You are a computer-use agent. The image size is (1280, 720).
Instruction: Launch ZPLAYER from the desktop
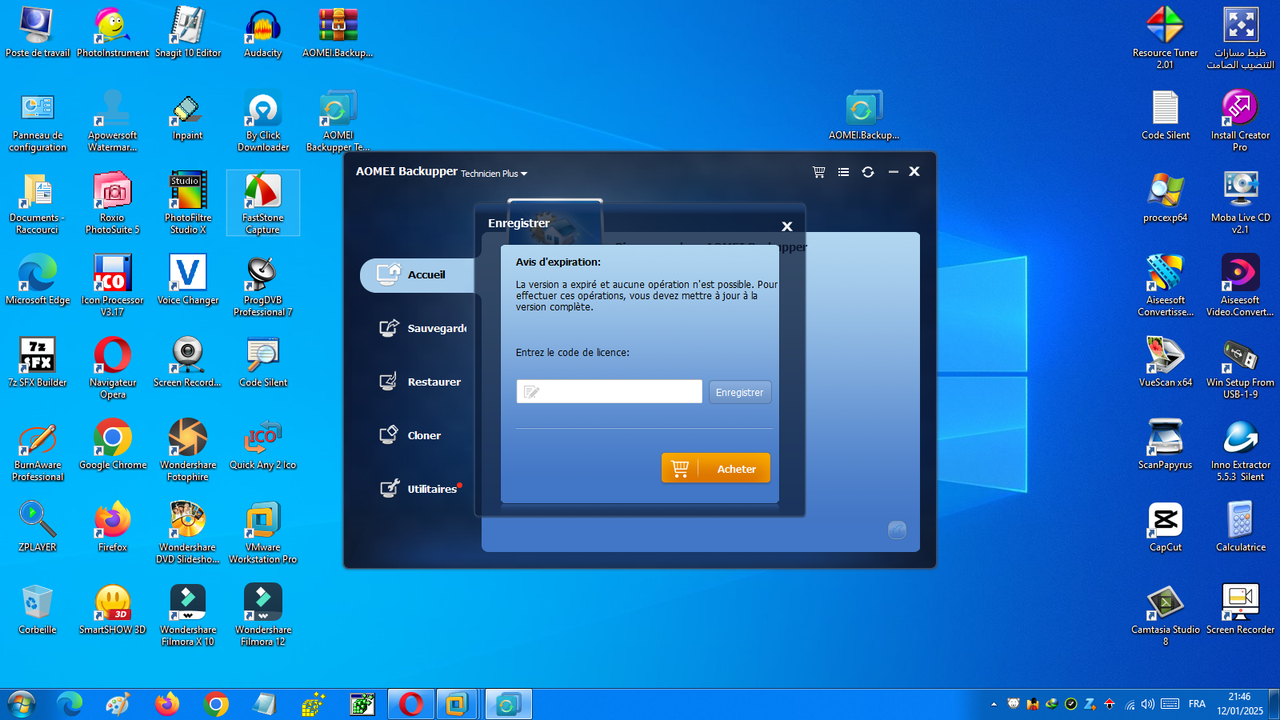[x=37, y=527]
